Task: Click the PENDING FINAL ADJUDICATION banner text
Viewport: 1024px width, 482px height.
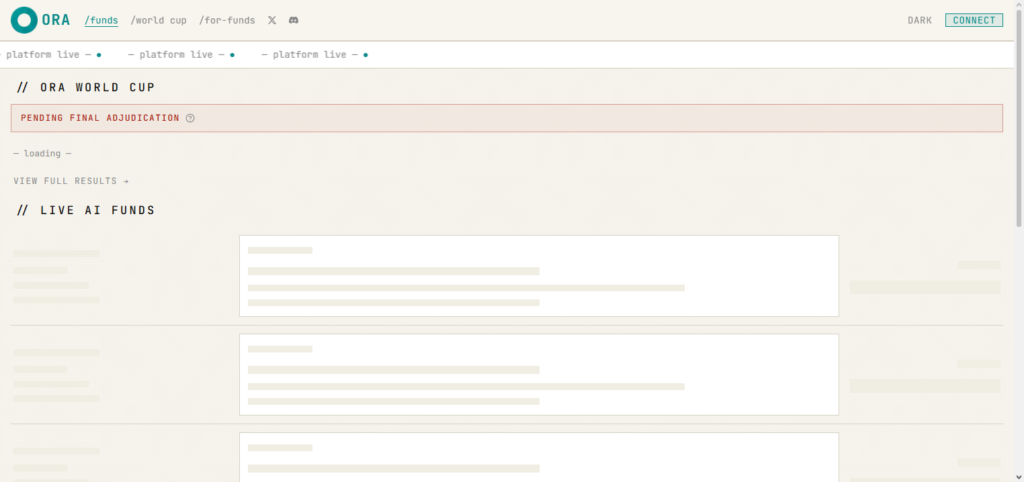Action: (x=100, y=118)
